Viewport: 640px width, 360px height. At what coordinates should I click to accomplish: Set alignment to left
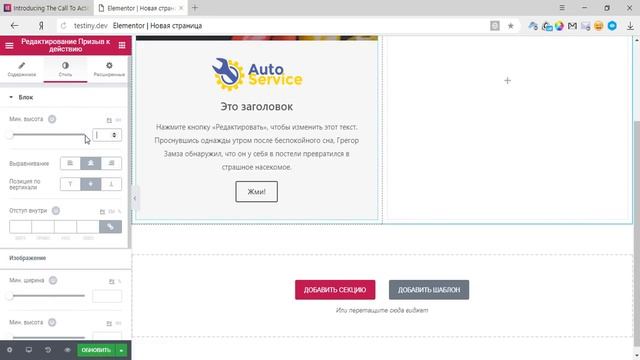70,163
